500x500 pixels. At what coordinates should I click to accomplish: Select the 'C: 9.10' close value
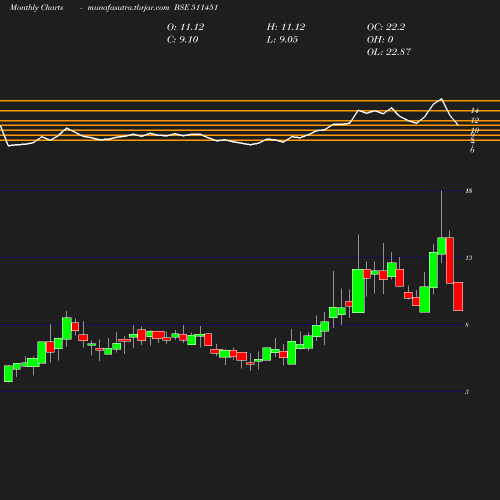click(x=182, y=40)
